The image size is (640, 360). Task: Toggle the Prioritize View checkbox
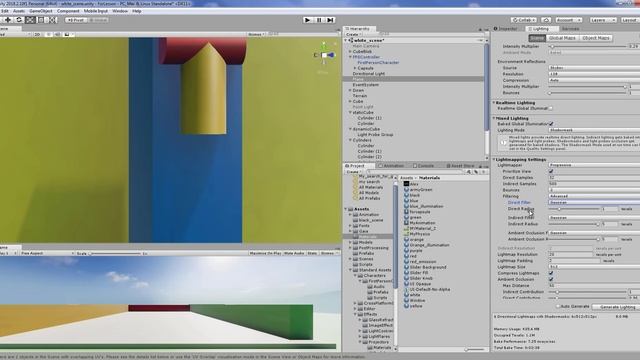point(551,171)
